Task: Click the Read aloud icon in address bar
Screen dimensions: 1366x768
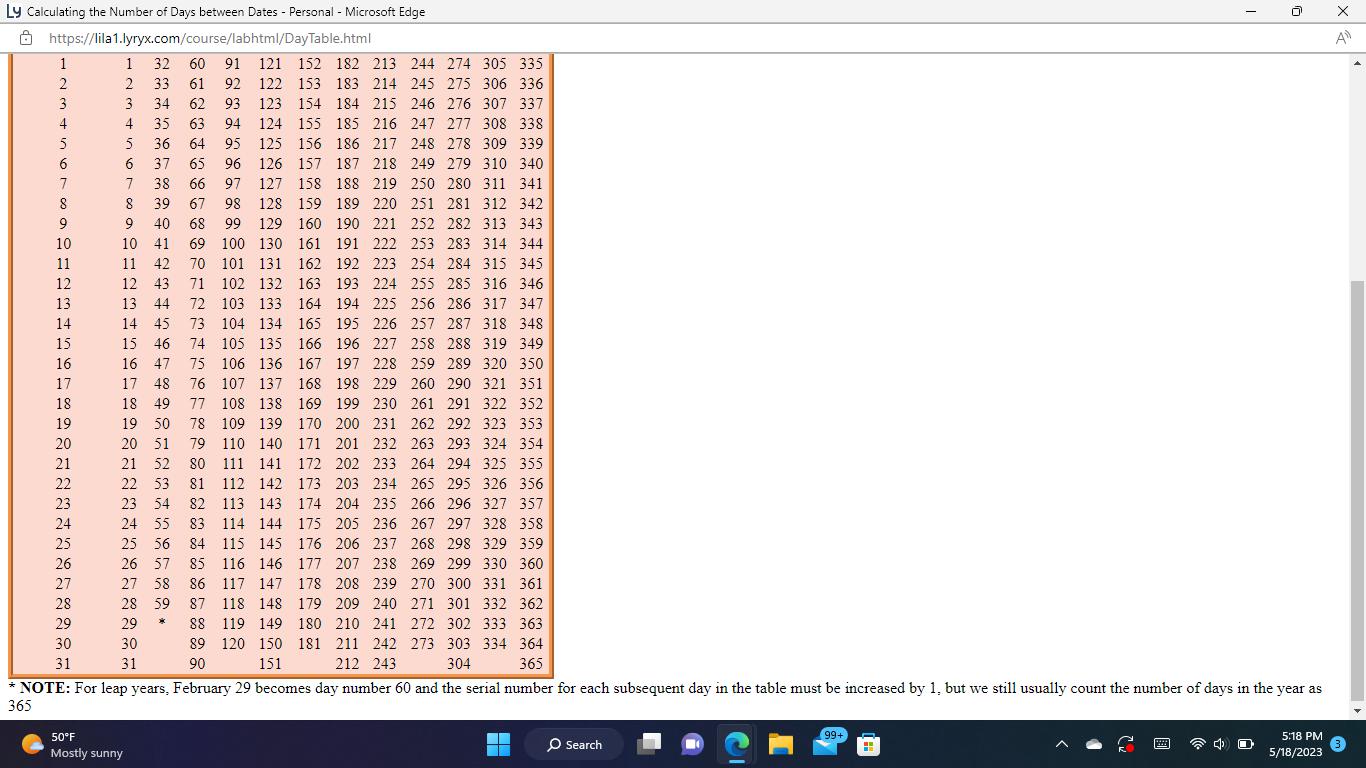Action: tap(1343, 38)
